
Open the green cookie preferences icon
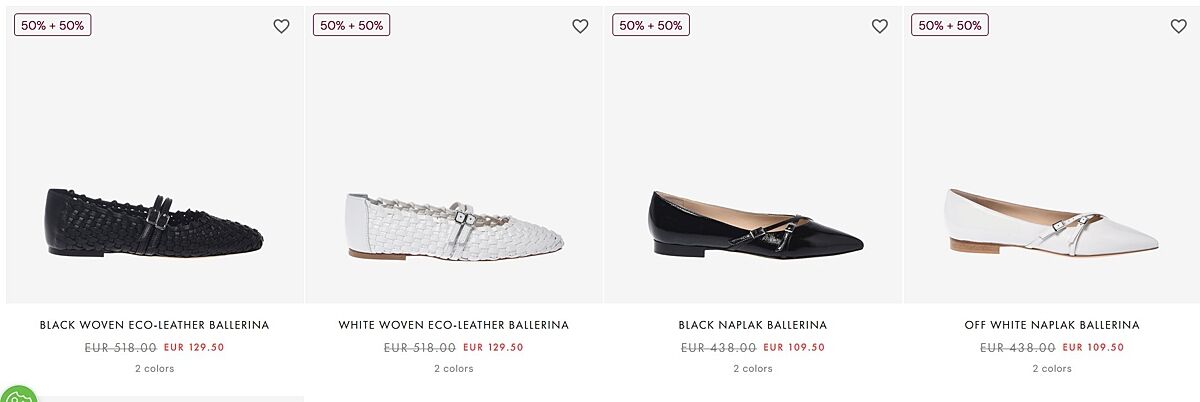[16, 394]
